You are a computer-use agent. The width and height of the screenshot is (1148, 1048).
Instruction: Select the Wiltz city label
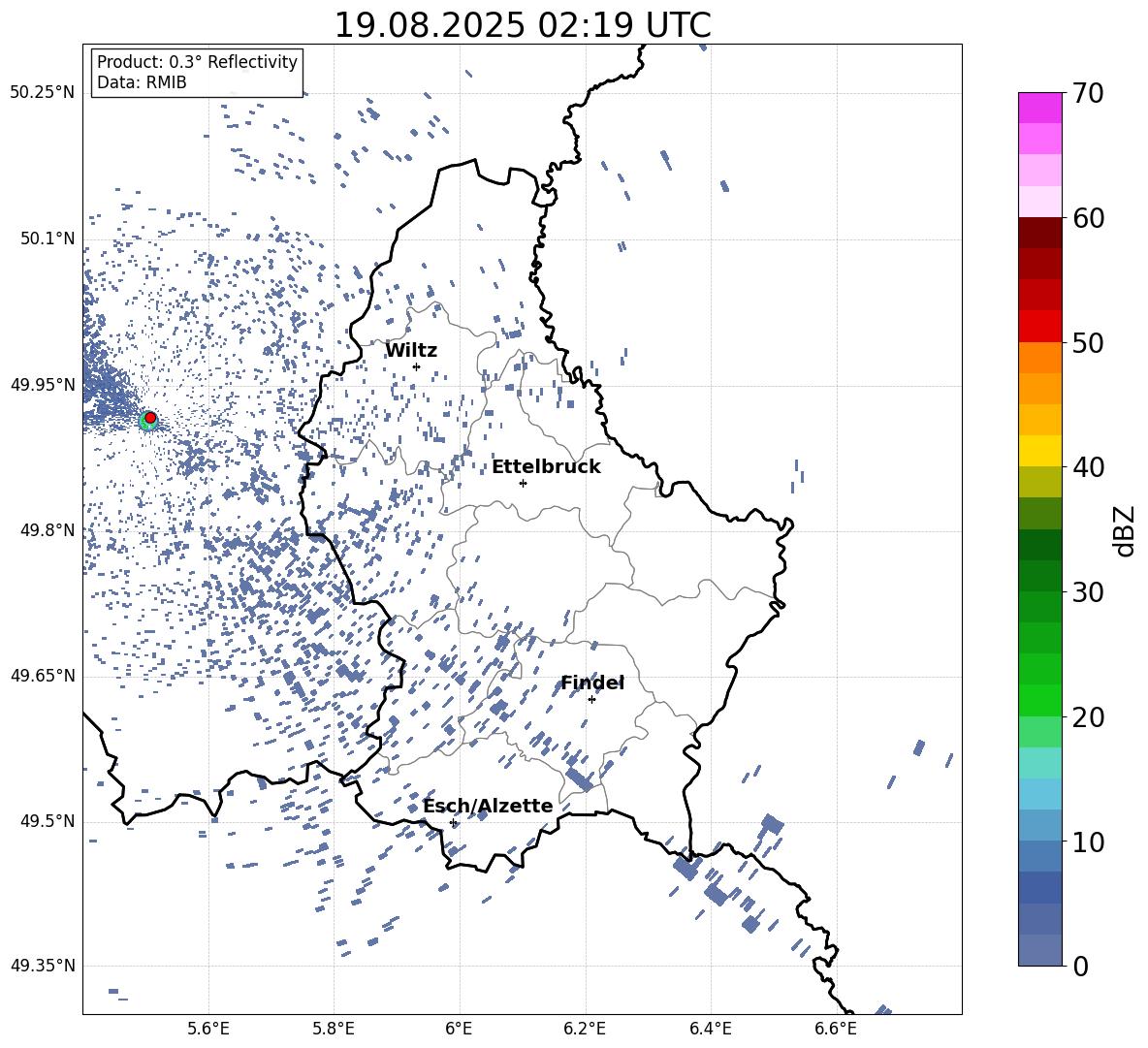tap(411, 350)
